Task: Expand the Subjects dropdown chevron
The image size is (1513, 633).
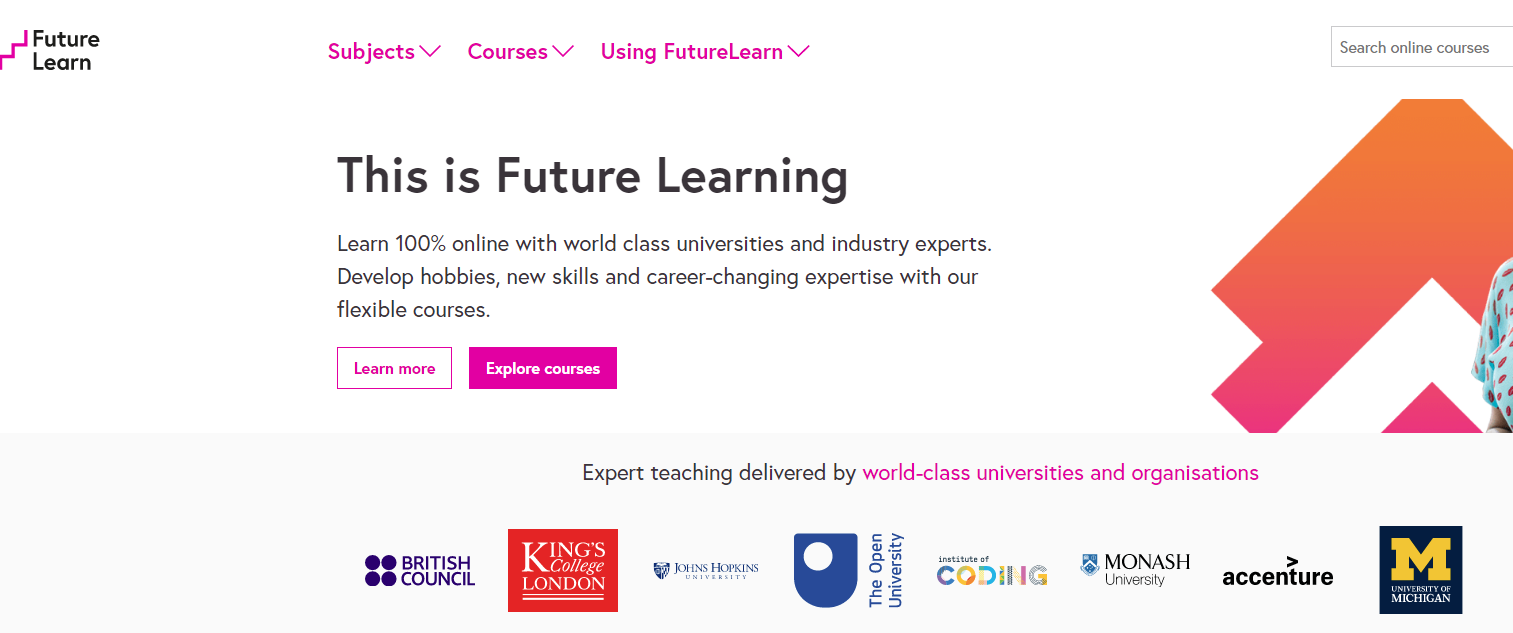Action: pyautogui.click(x=430, y=51)
